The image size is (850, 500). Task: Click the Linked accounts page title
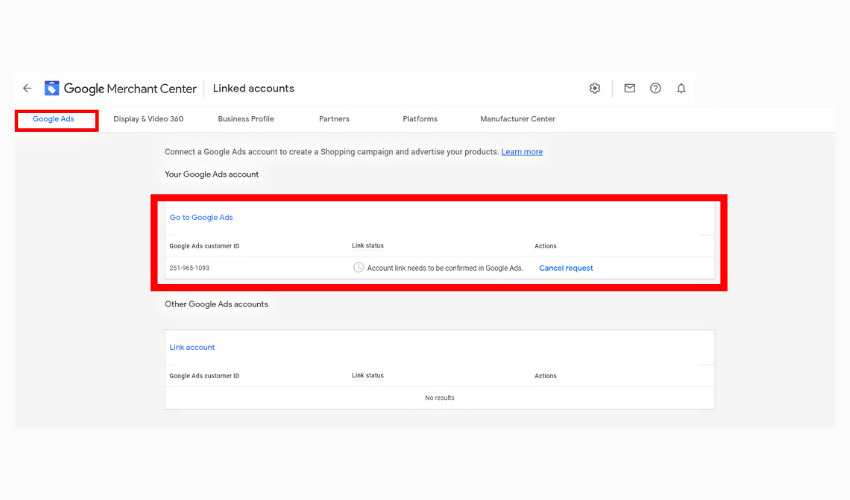click(x=253, y=88)
